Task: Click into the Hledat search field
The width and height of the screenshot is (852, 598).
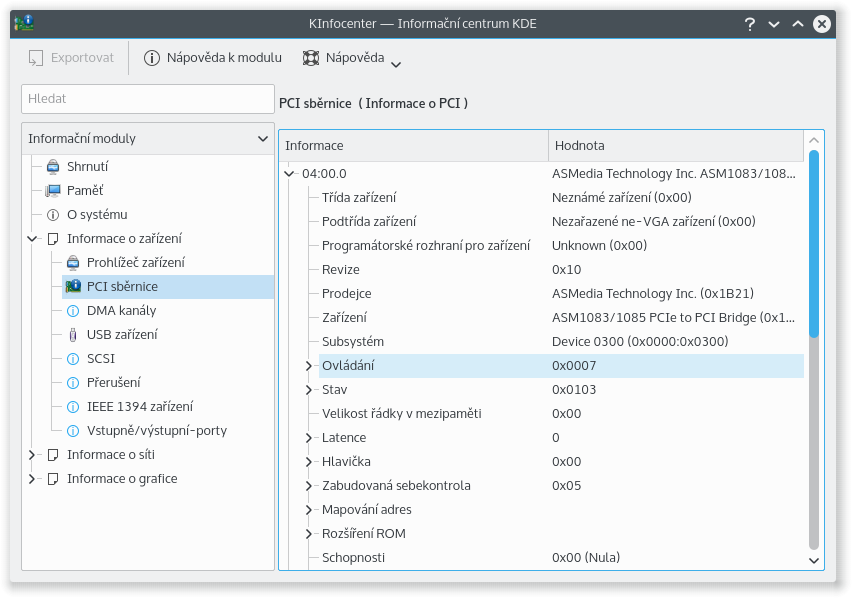Action: [148, 99]
